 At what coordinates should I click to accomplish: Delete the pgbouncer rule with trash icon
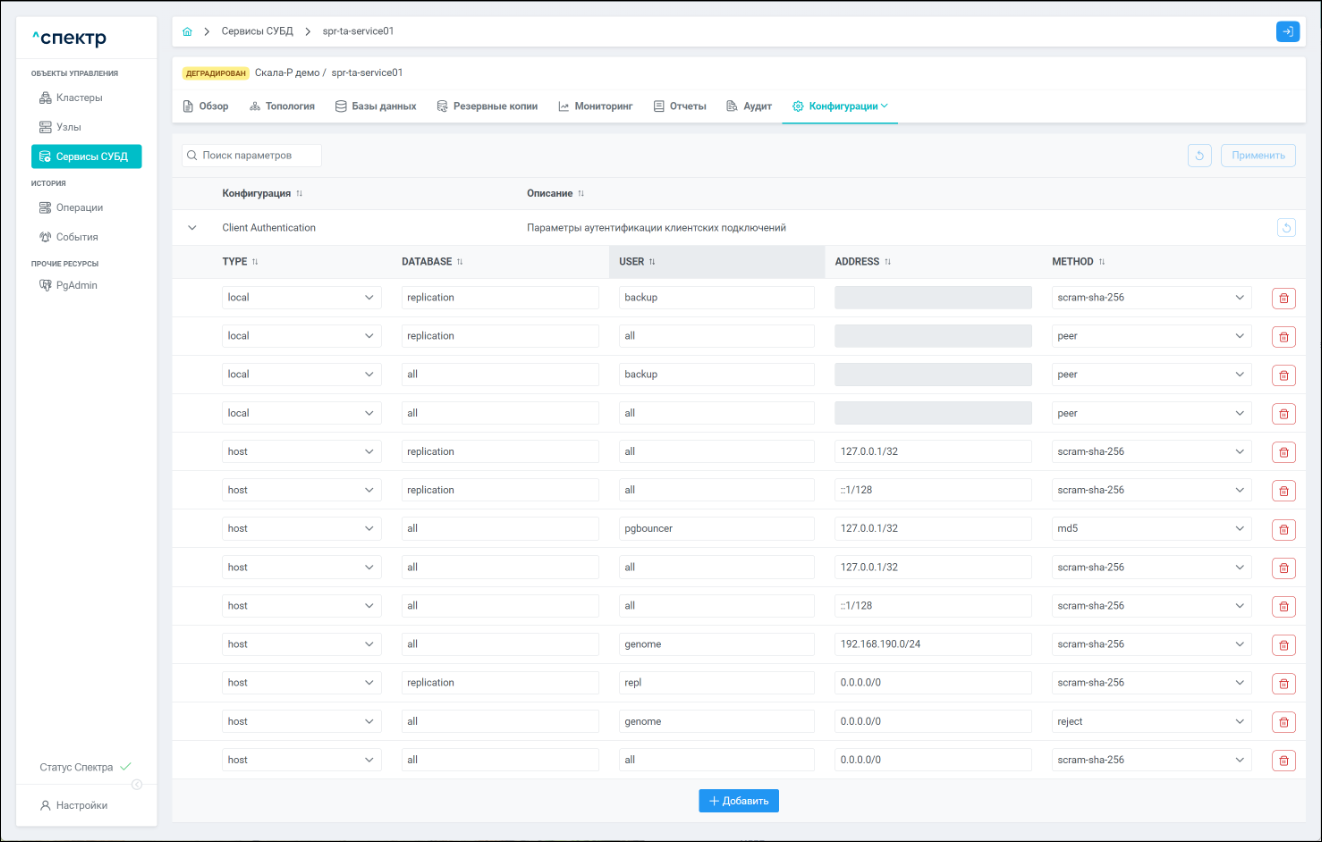[1283, 529]
